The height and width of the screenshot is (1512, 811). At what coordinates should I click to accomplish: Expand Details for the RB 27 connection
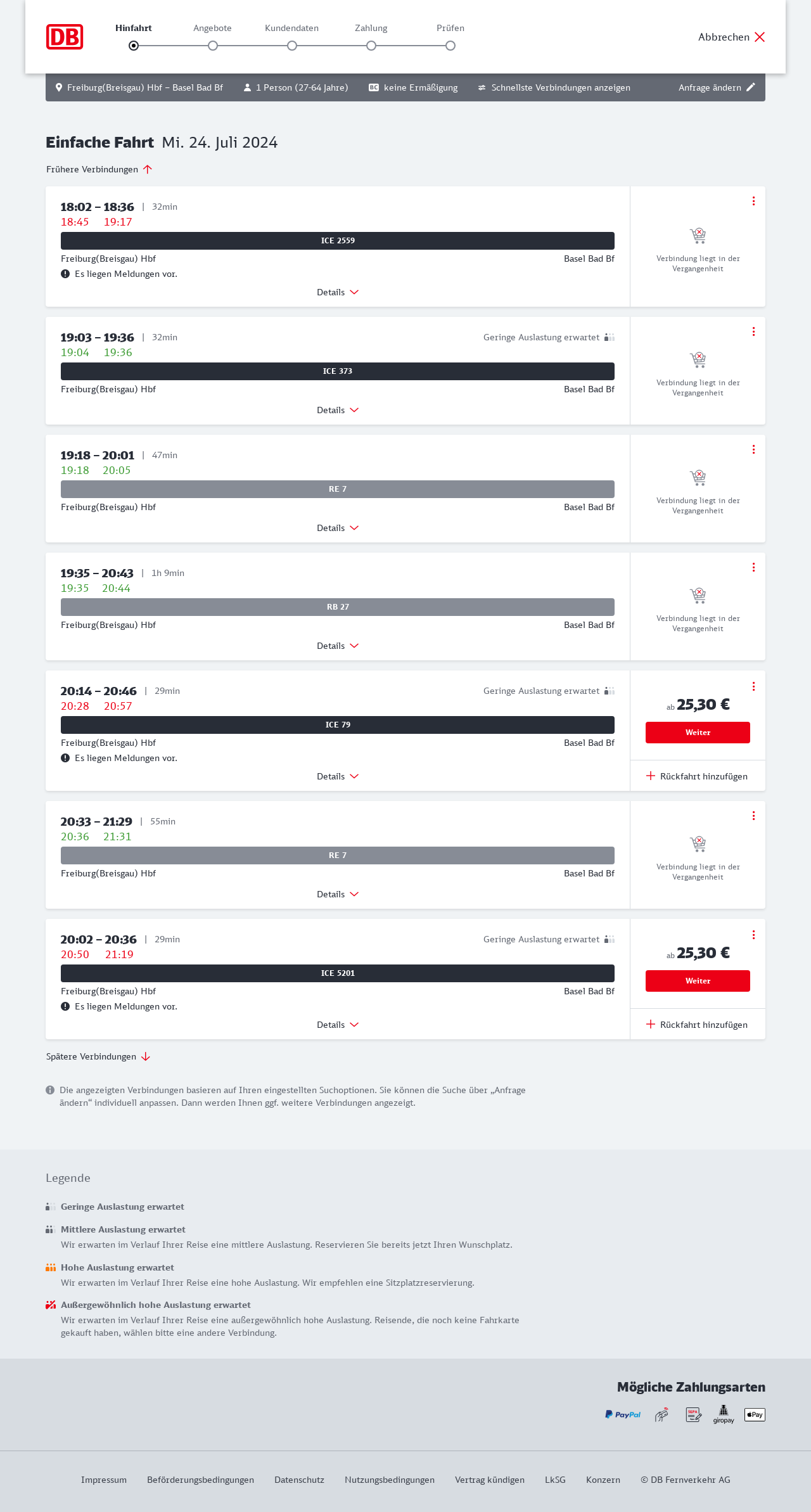point(338,646)
